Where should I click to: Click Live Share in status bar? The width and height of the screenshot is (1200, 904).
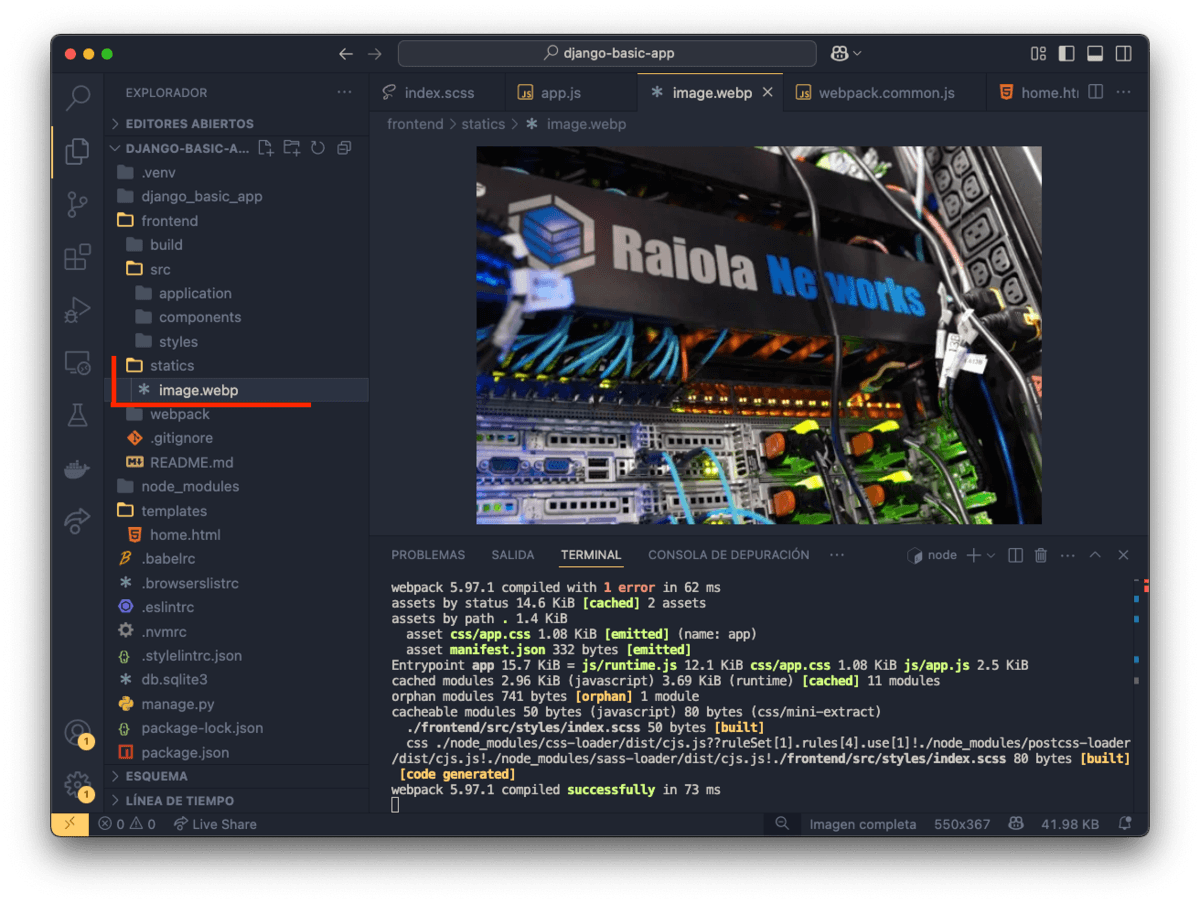(215, 824)
